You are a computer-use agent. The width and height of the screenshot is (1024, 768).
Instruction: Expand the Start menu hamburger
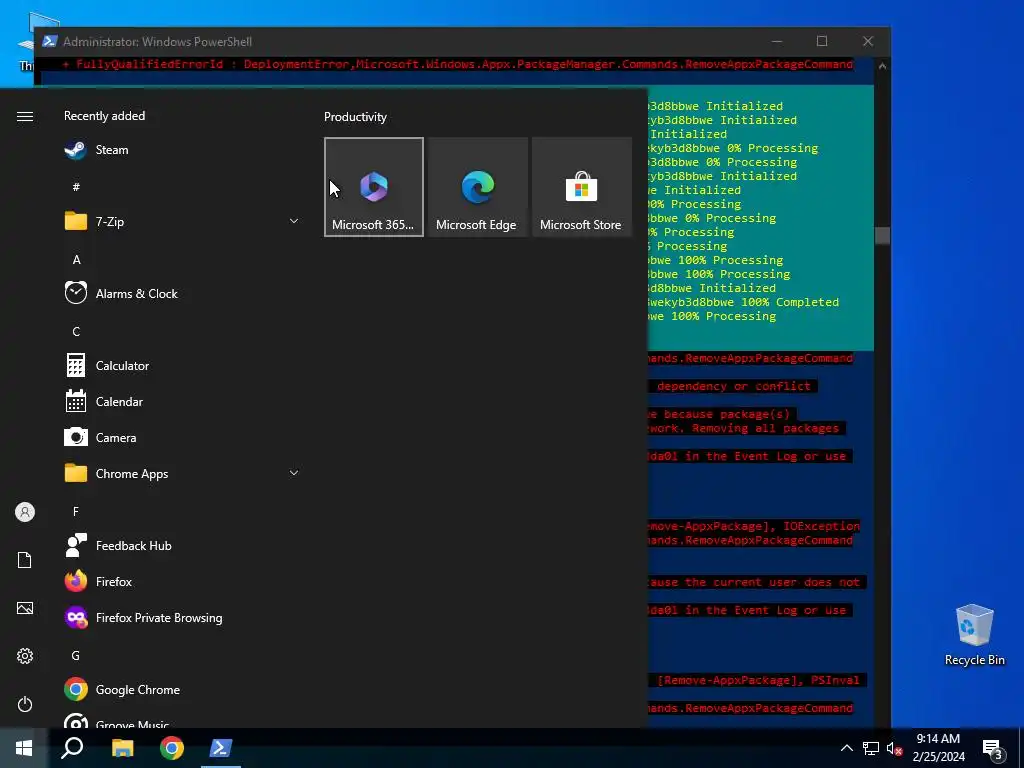point(25,116)
